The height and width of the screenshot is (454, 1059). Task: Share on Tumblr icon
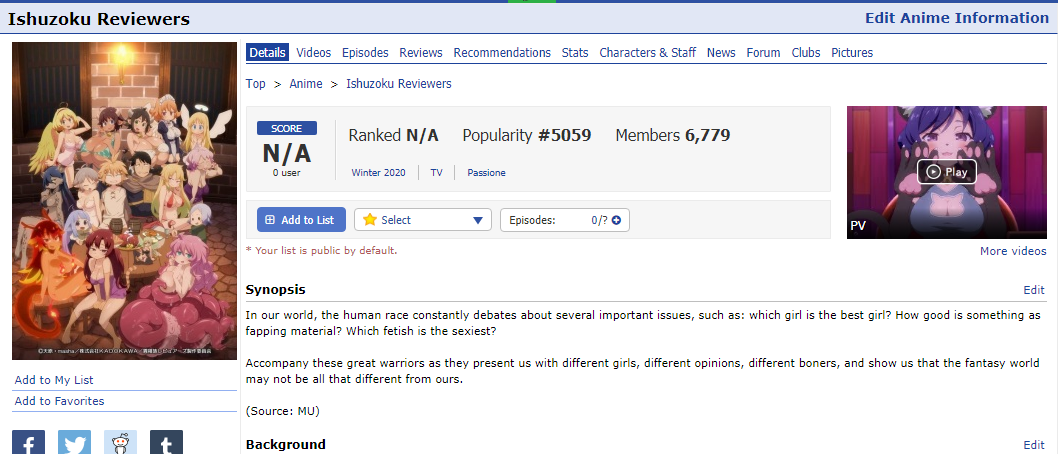pos(166,442)
